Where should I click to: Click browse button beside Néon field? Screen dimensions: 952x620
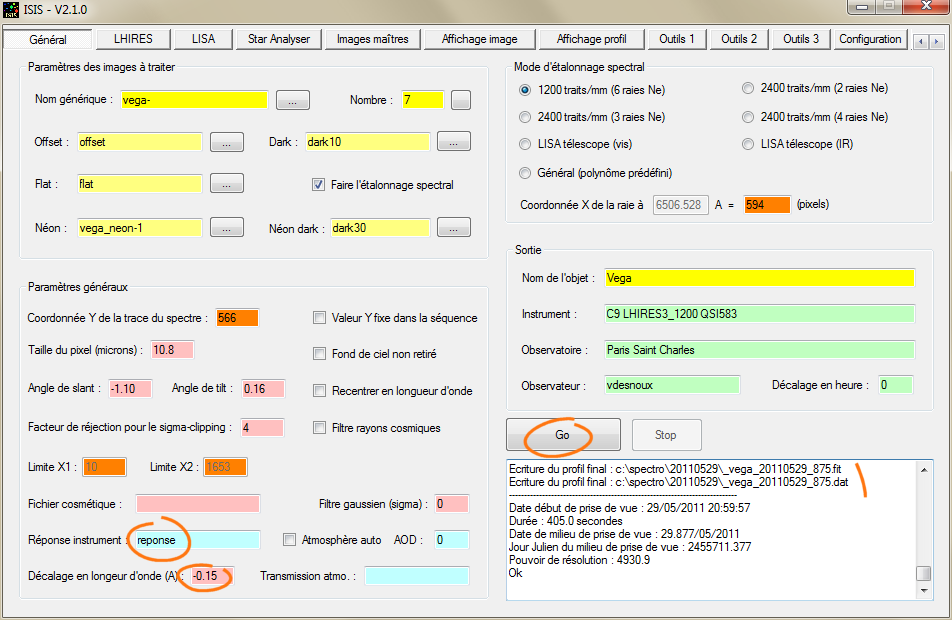pyautogui.click(x=227, y=228)
